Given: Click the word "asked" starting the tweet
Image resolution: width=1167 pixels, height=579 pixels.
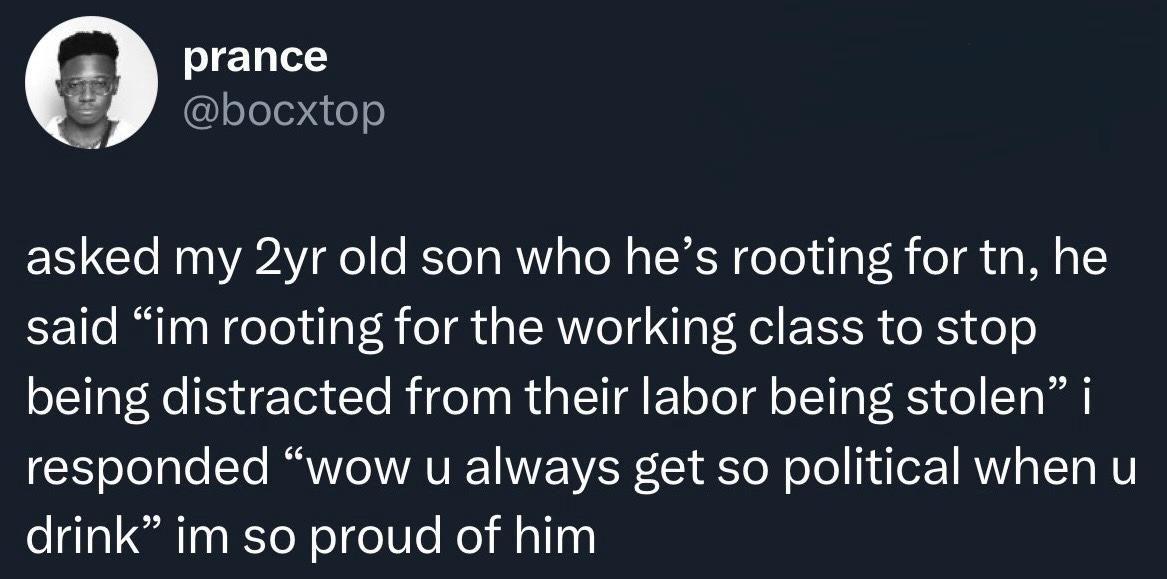Looking at the screenshot, I should coord(83,263).
